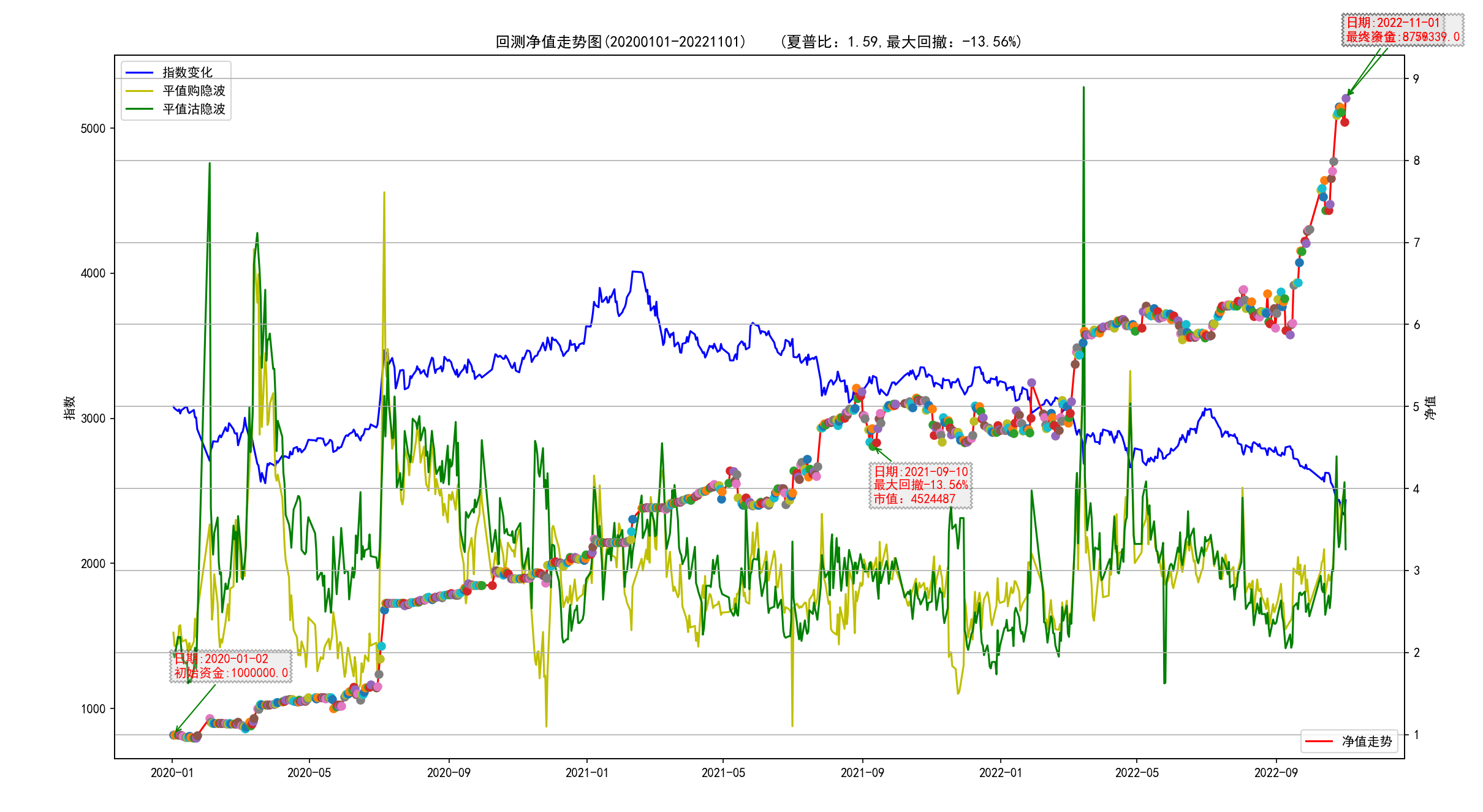Click the 指数 left axis title

click(70, 408)
